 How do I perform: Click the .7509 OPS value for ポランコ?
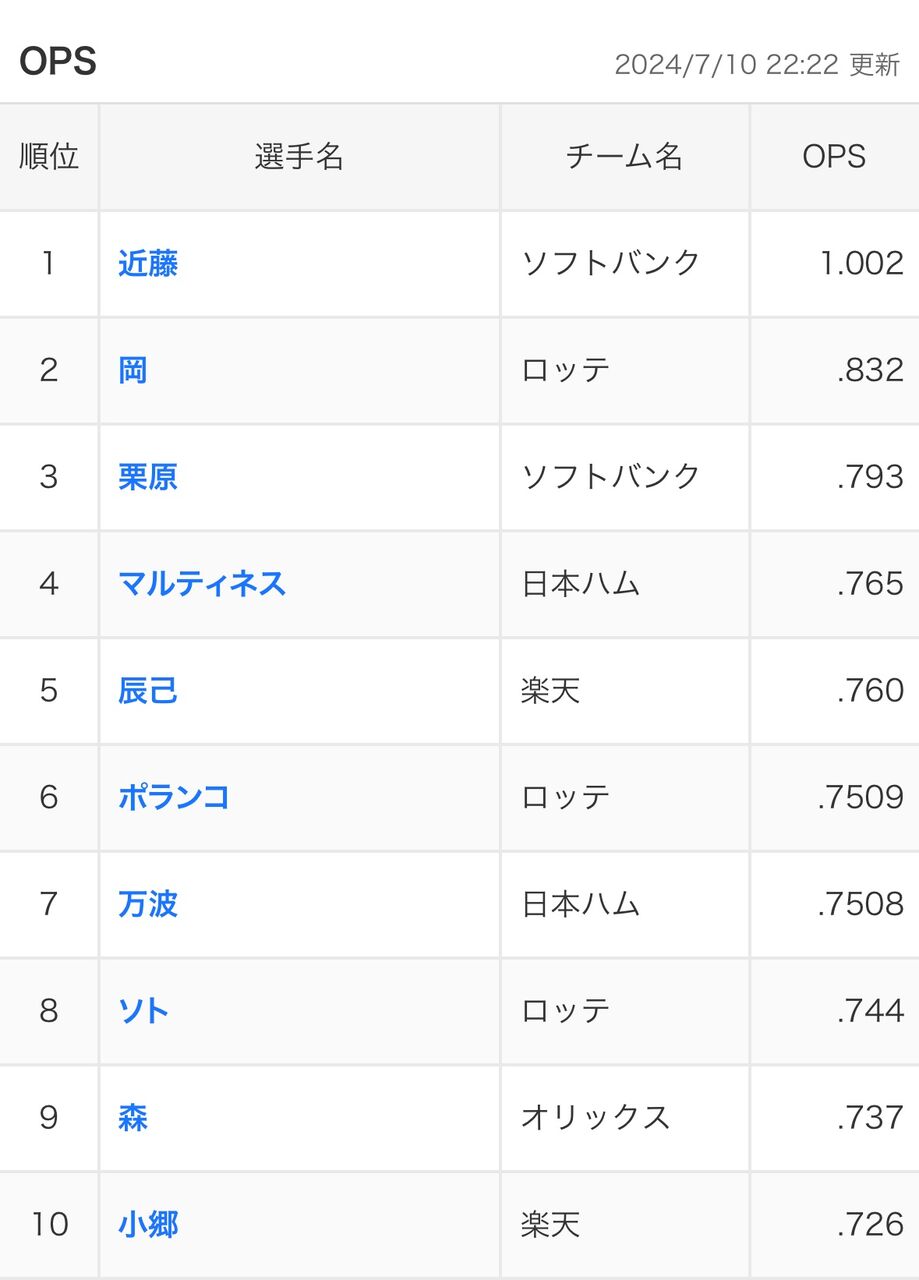pos(860,798)
